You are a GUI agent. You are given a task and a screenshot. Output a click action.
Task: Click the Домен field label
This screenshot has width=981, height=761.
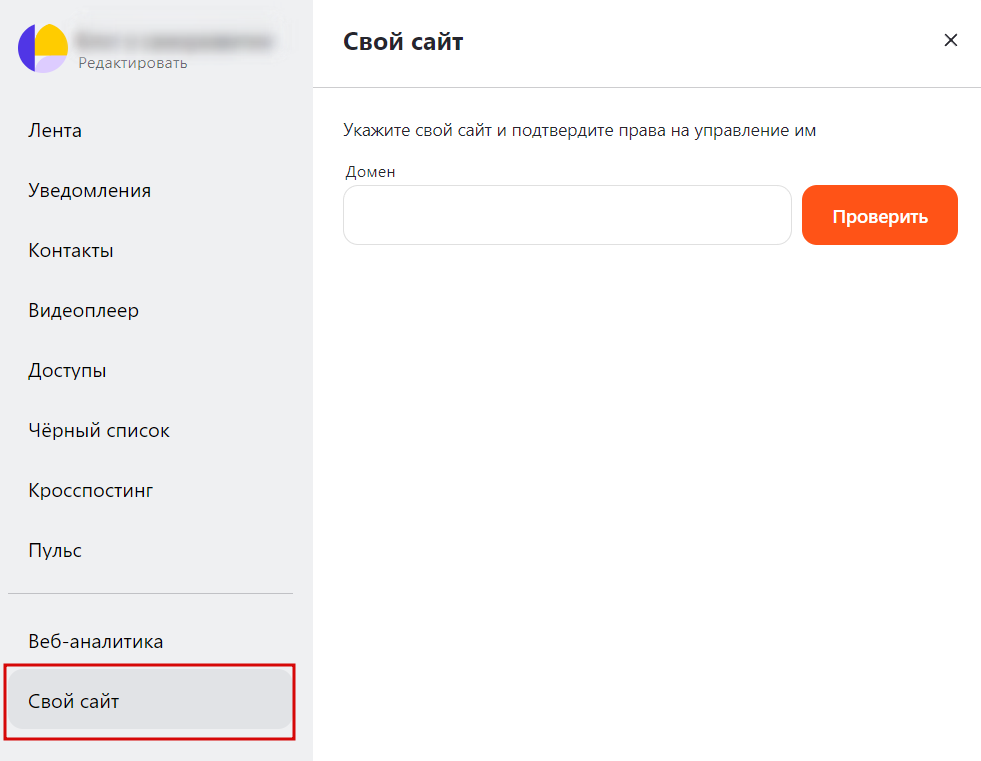(x=370, y=171)
